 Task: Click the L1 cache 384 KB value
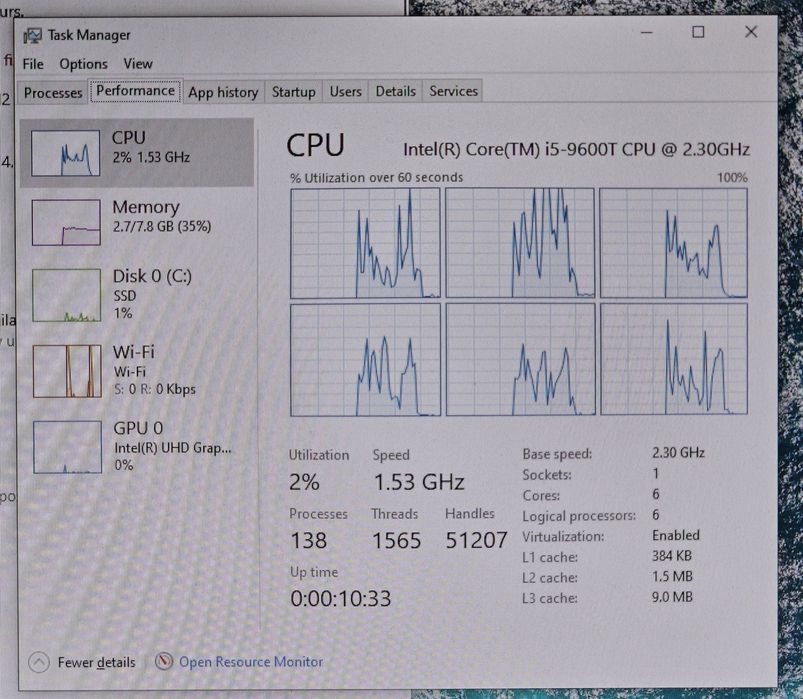[x=671, y=556]
